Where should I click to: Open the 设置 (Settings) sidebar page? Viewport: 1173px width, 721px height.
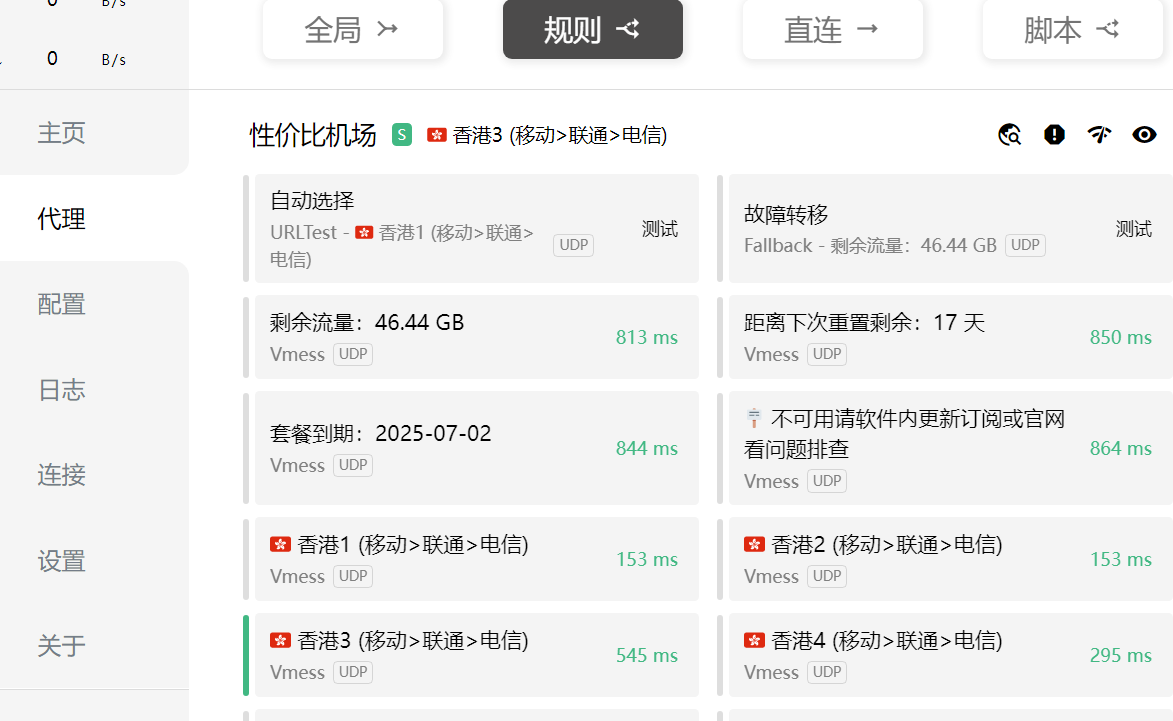(61, 561)
